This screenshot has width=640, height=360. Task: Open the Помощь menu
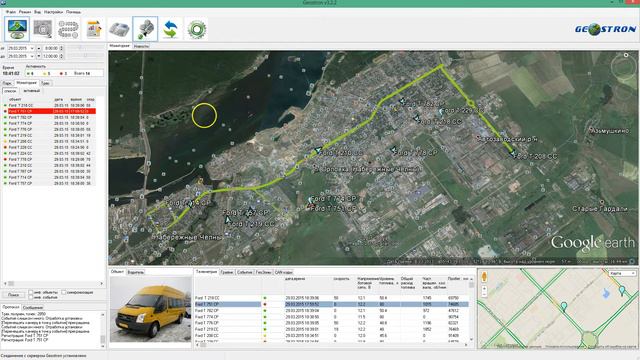pyautogui.click(x=73, y=12)
